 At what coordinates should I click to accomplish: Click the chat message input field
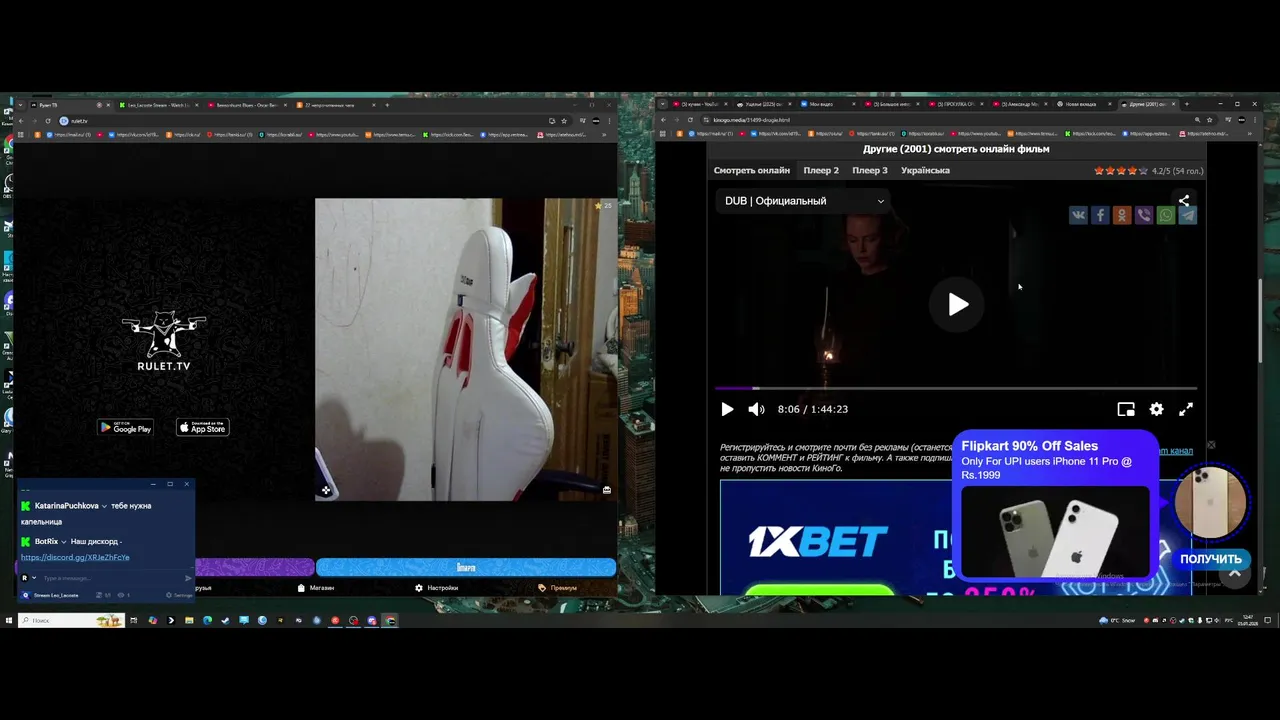tap(110, 578)
